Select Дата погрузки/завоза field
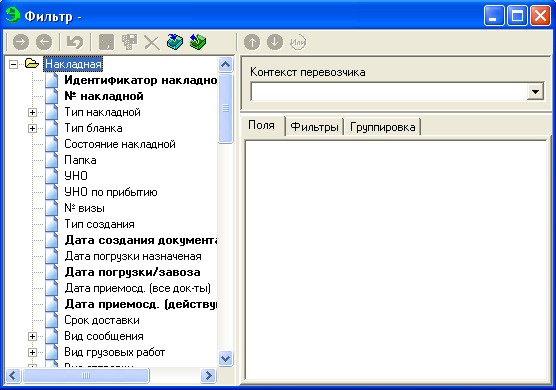Screen dimensions: 556x390 [x=132, y=272]
